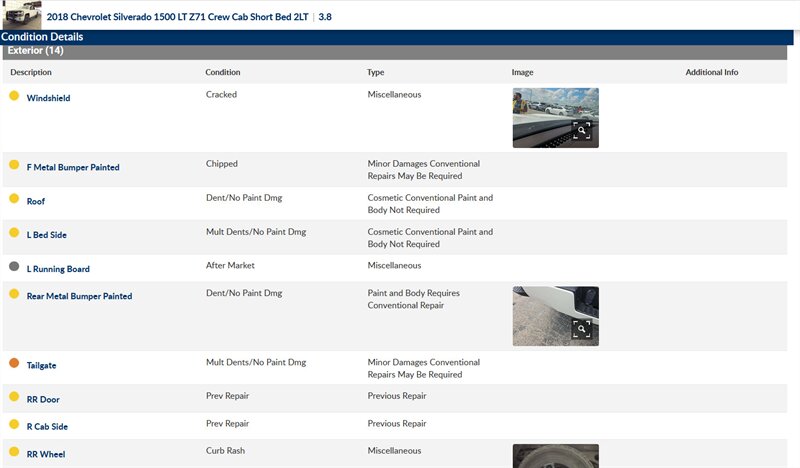This screenshot has height=468, width=800.
Task: Open the F Metal Bumper Painted link
Action: (73, 168)
